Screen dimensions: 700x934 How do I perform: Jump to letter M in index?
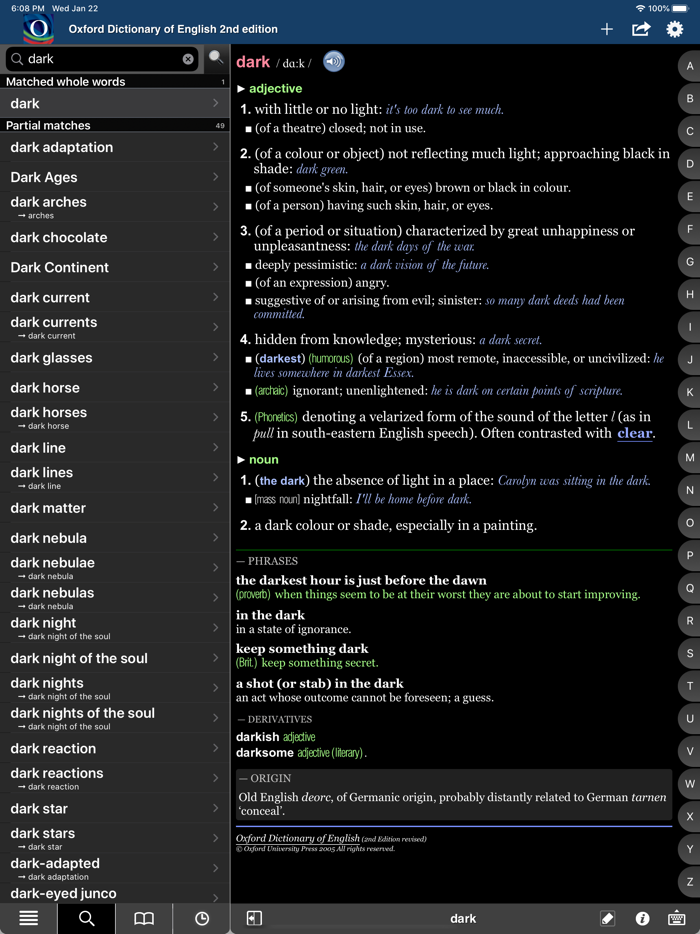[x=690, y=457]
